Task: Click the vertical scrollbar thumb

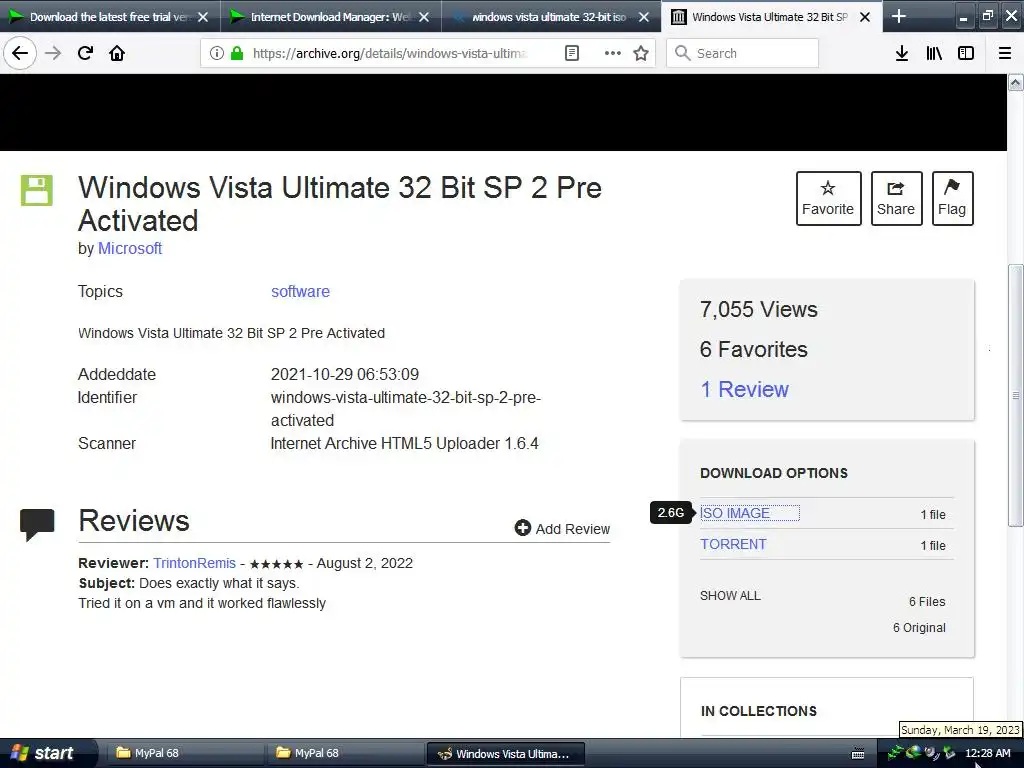Action: [x=1015, y=395]
